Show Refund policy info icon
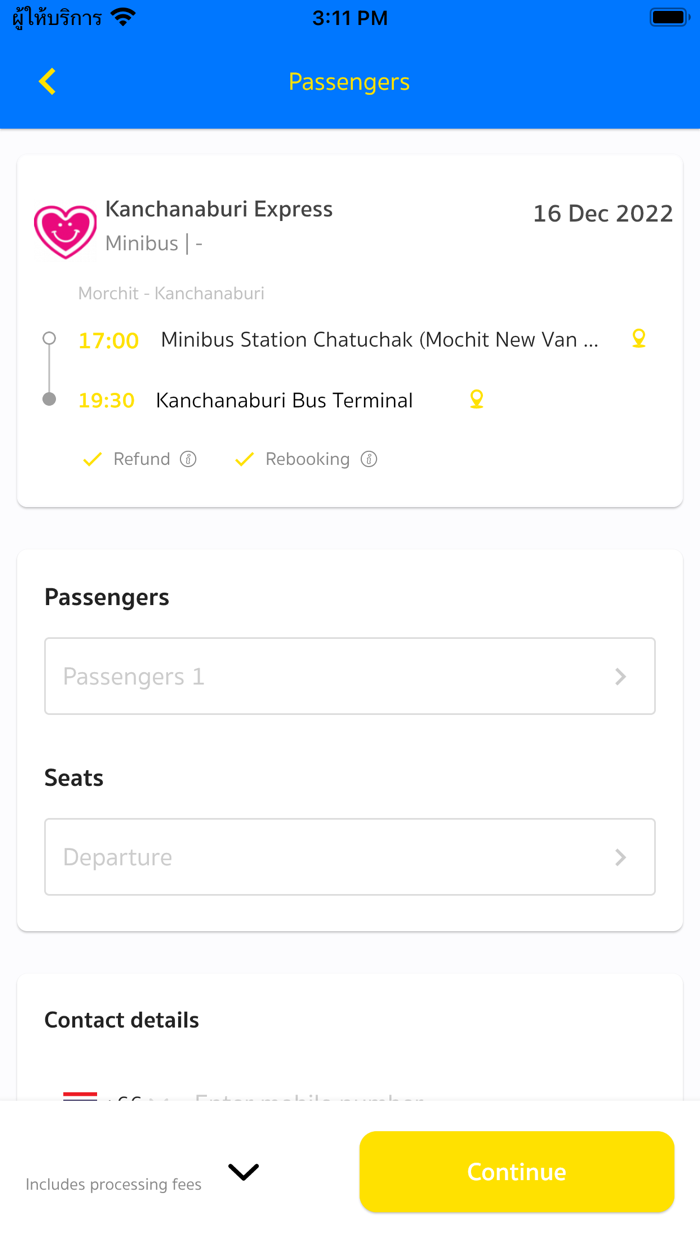 click(x=188, y=459)
